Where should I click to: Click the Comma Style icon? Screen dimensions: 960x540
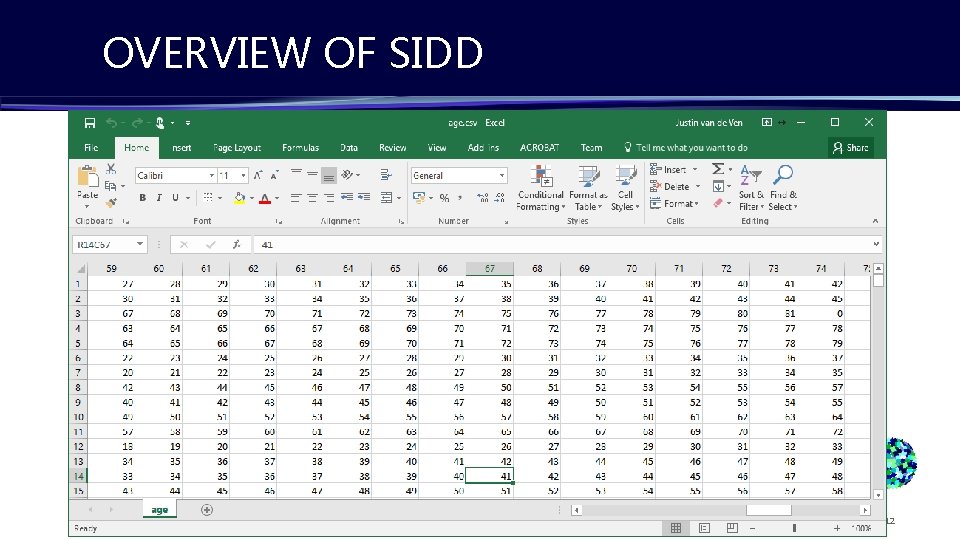tap(460, 197)
